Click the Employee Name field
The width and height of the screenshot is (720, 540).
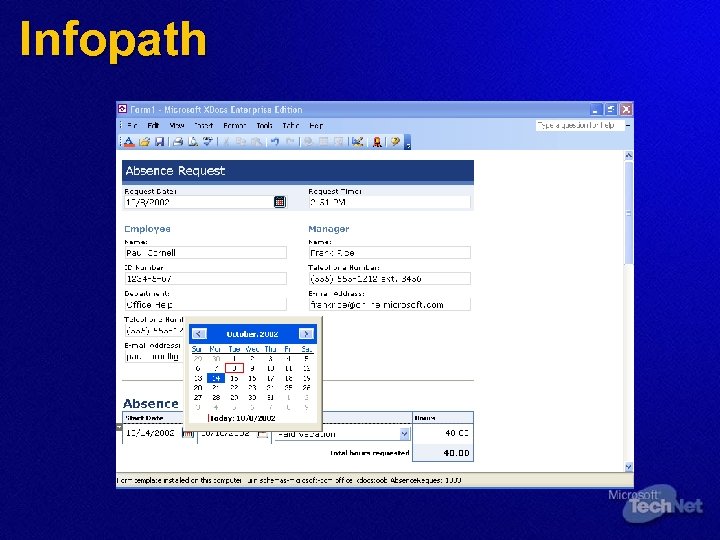click(x=206, y=253)
